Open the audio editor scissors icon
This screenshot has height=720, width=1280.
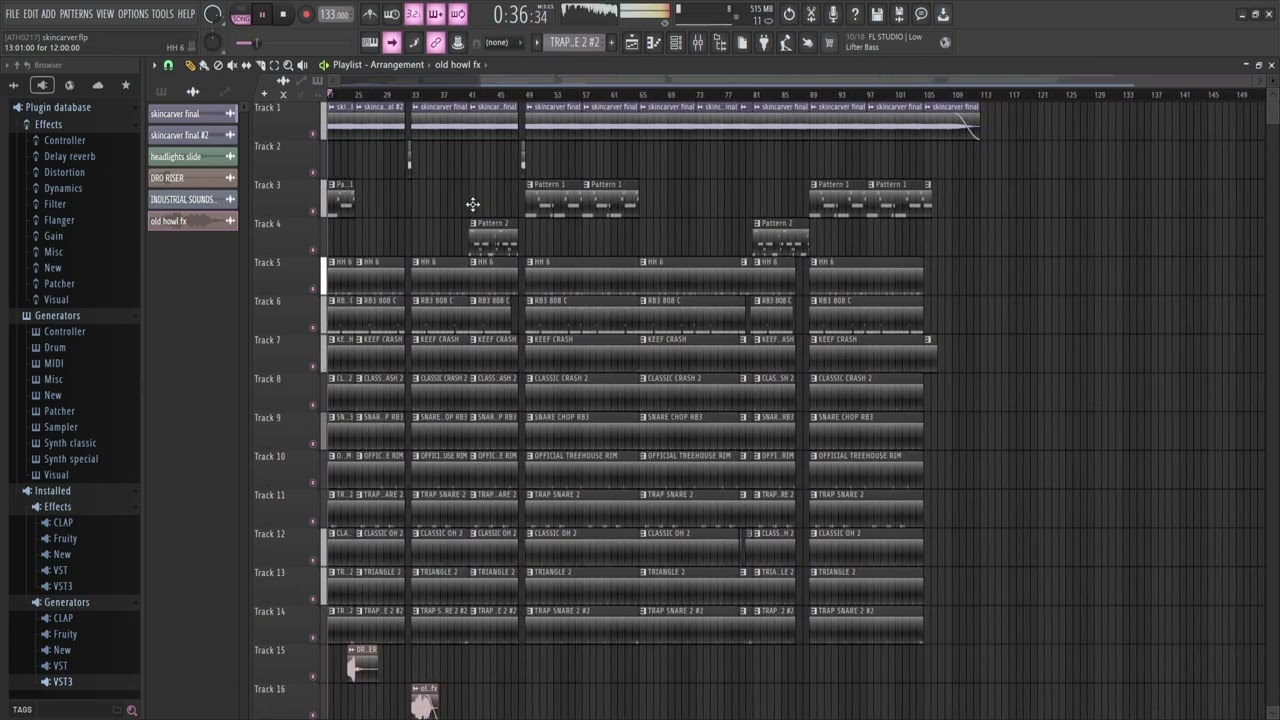point(811,14)
